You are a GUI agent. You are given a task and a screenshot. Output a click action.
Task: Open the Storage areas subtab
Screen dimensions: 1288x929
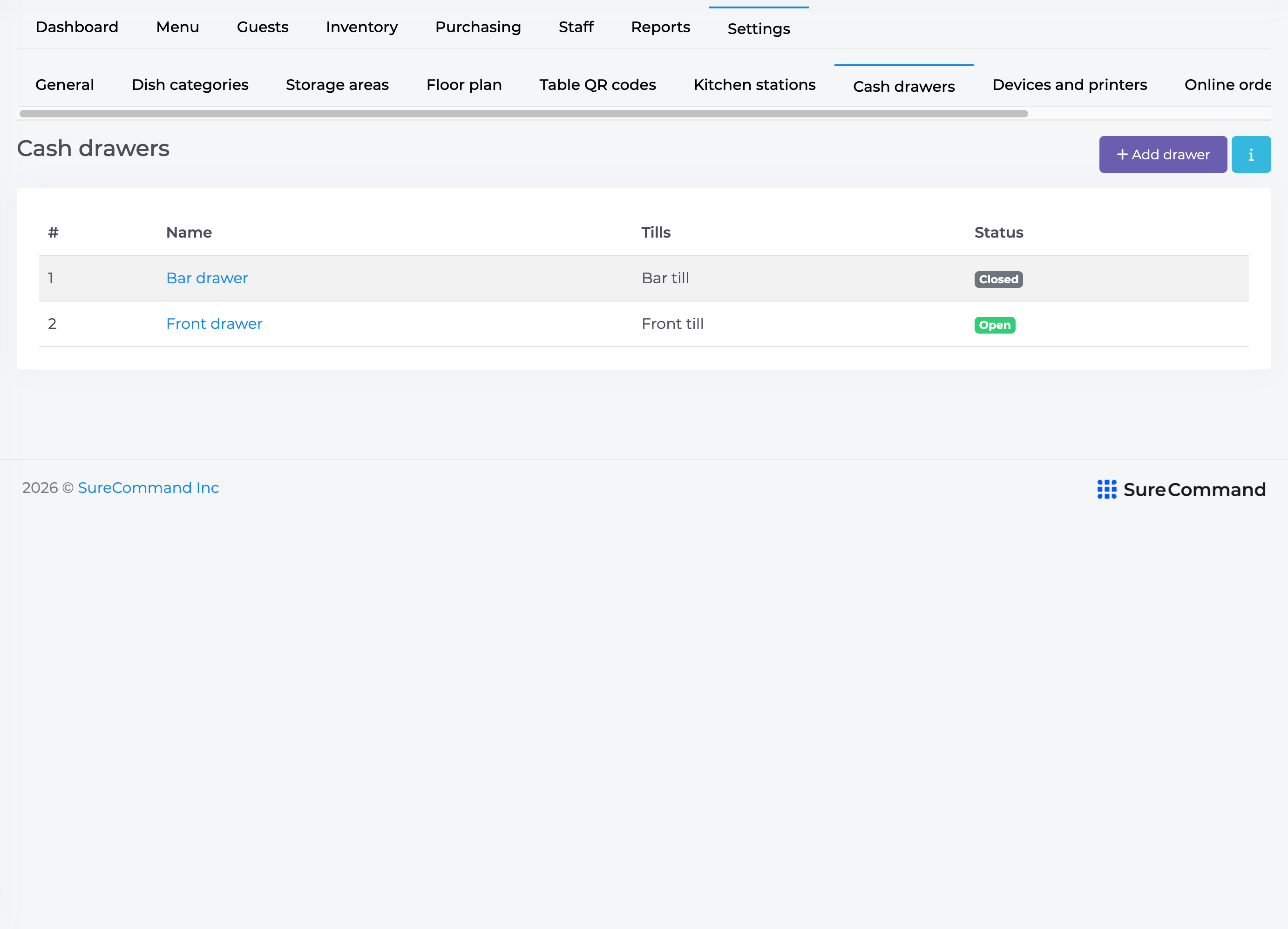tap(337, 85)
